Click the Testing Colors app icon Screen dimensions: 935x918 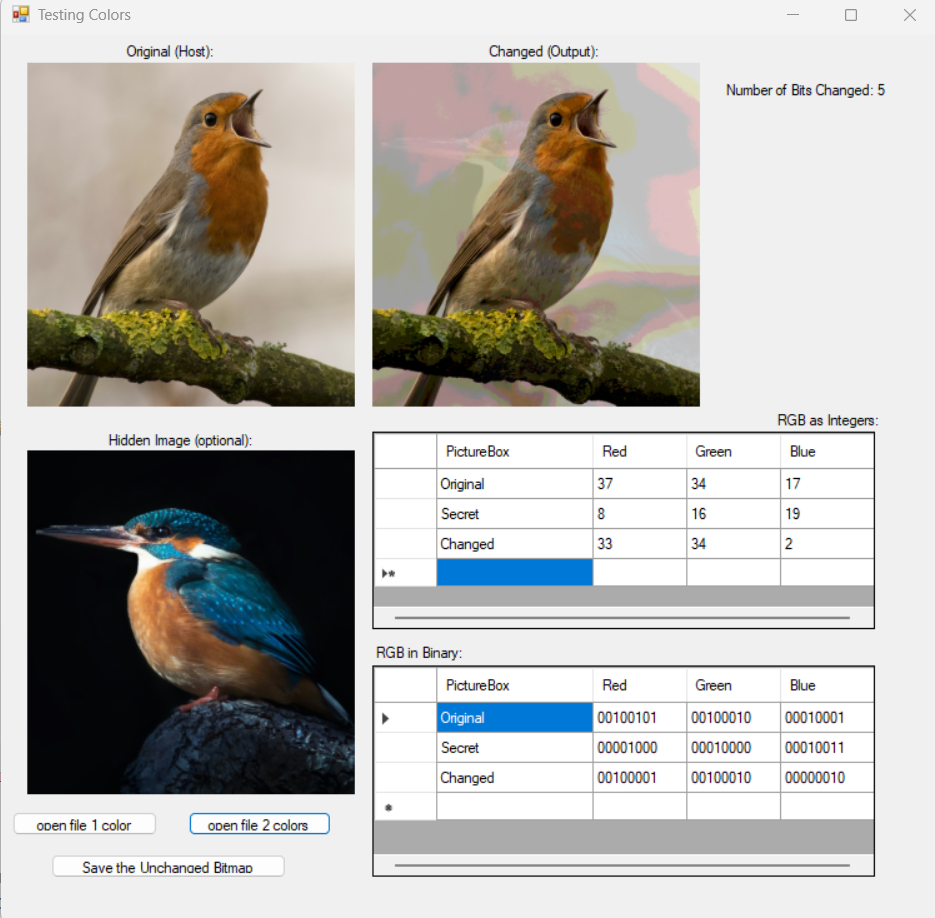(20, 15)
